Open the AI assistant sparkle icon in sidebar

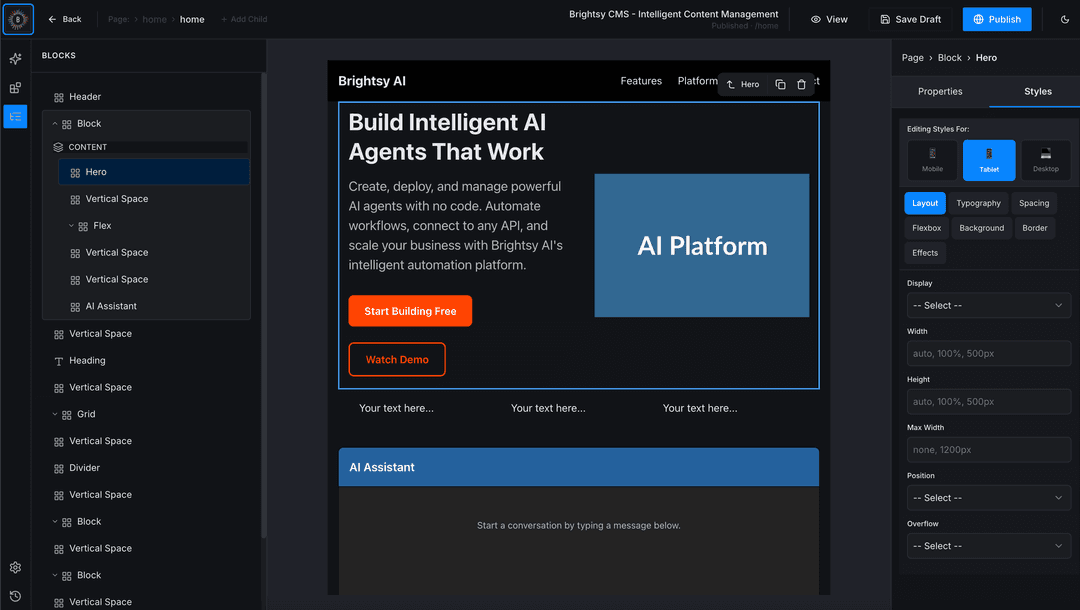[15, 60]
